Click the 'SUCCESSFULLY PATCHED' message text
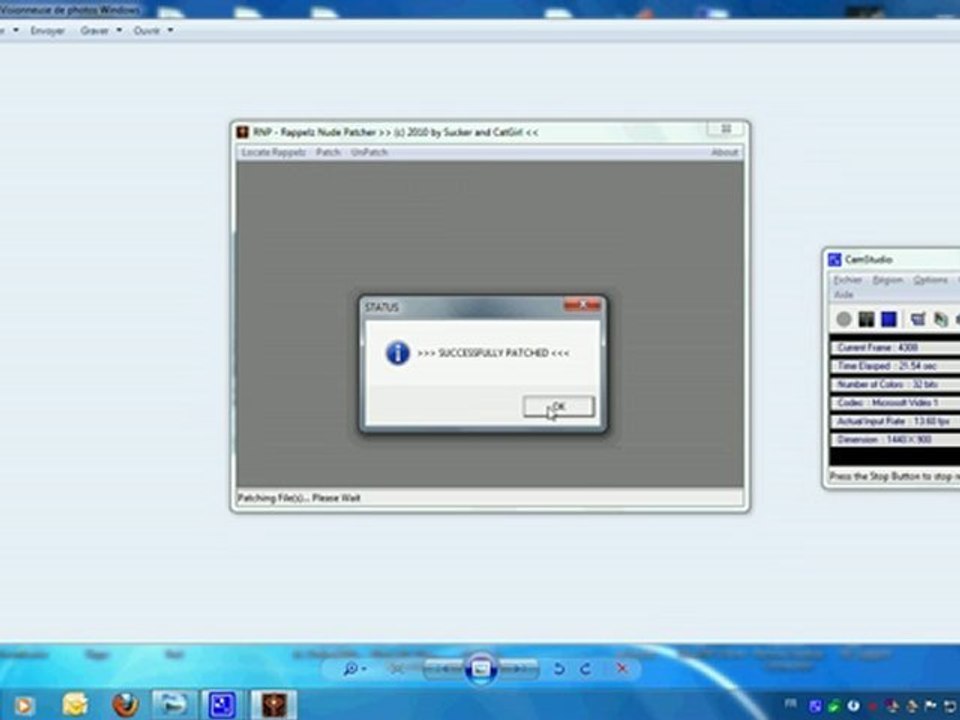 click(493, 353)
